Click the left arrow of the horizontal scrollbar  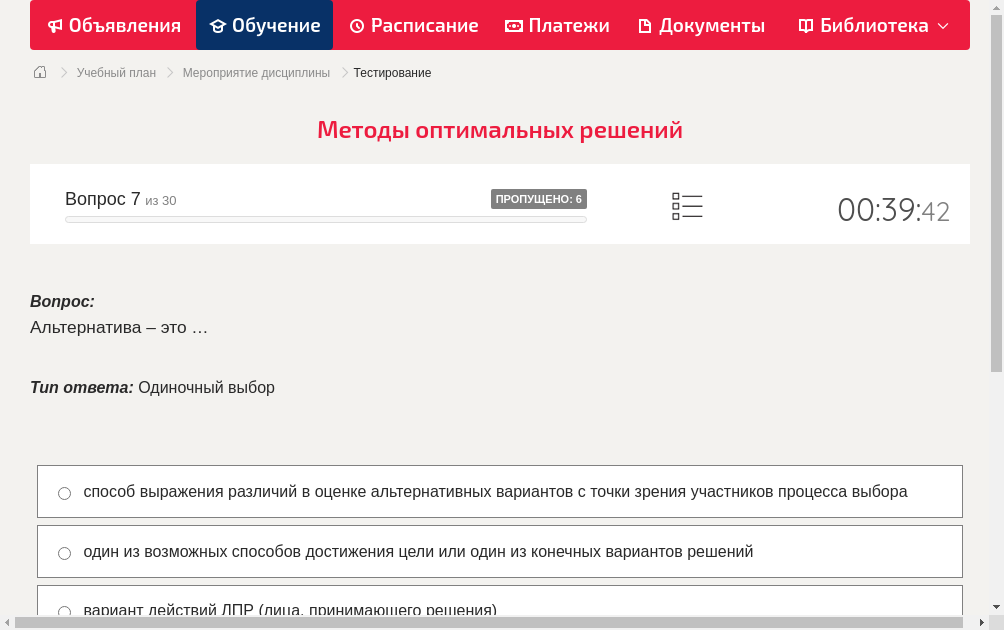[x=7, y=623]
